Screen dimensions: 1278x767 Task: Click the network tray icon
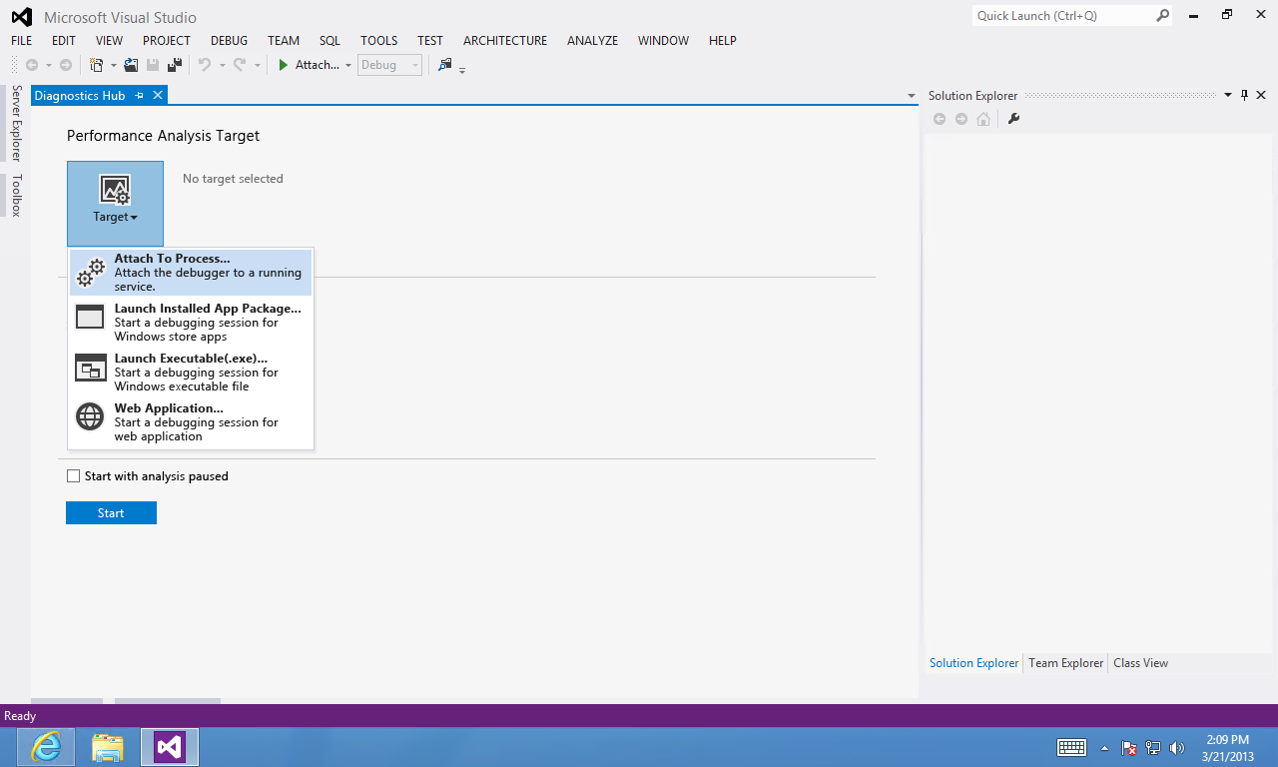point(1153,747)
